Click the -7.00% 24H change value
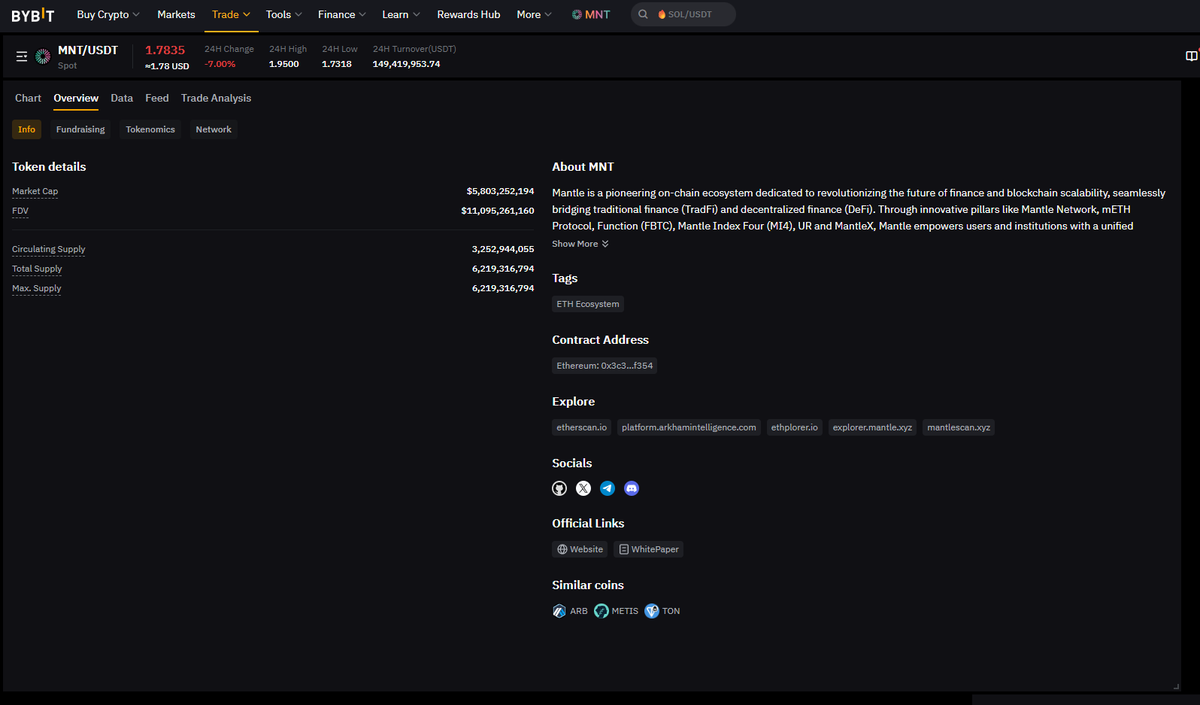 tap(220, 64)
